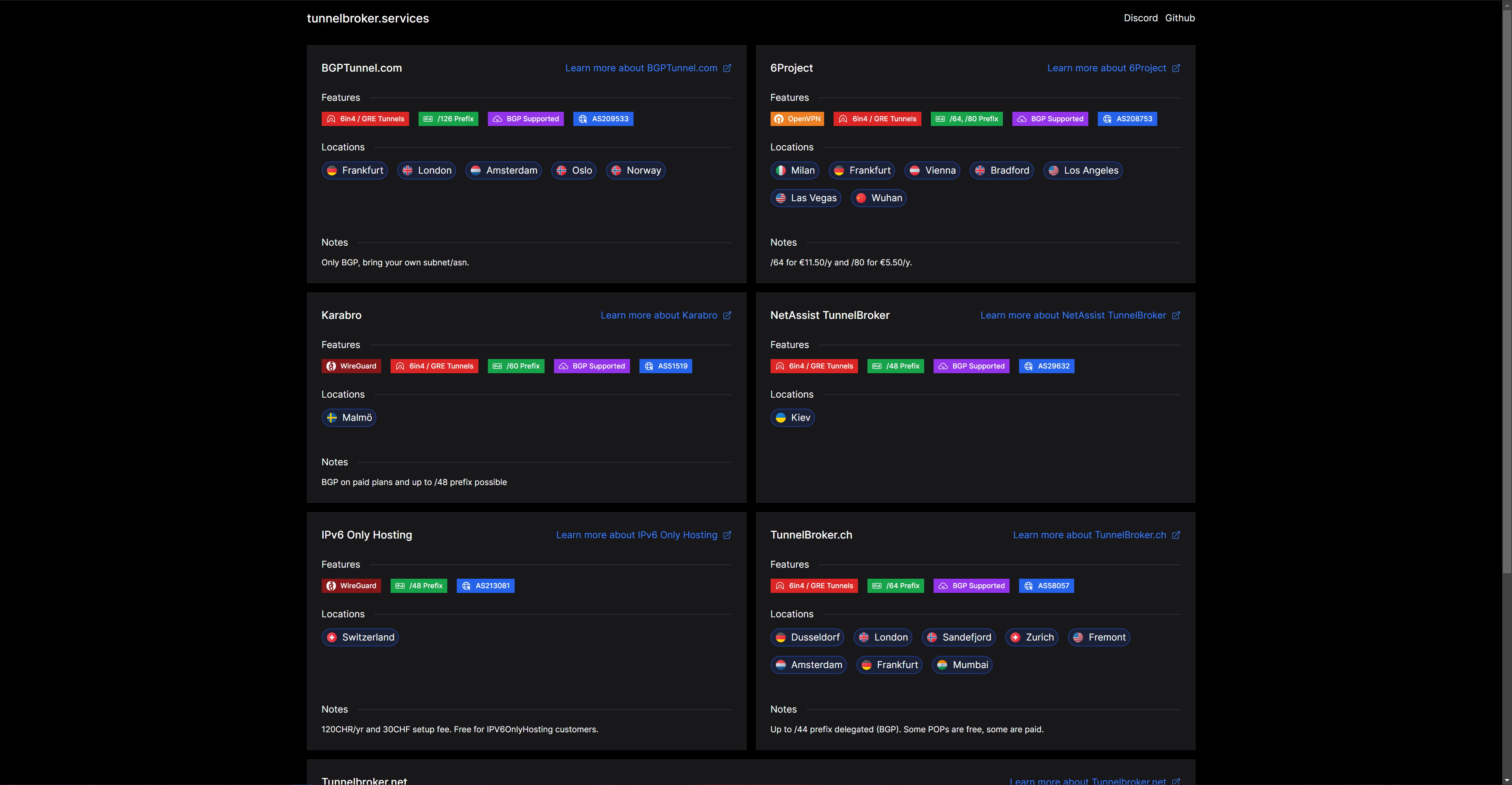Click the /60 Prefix badge in Karabro
Viewport: 1512px width, 785px height.
[516, 366]
